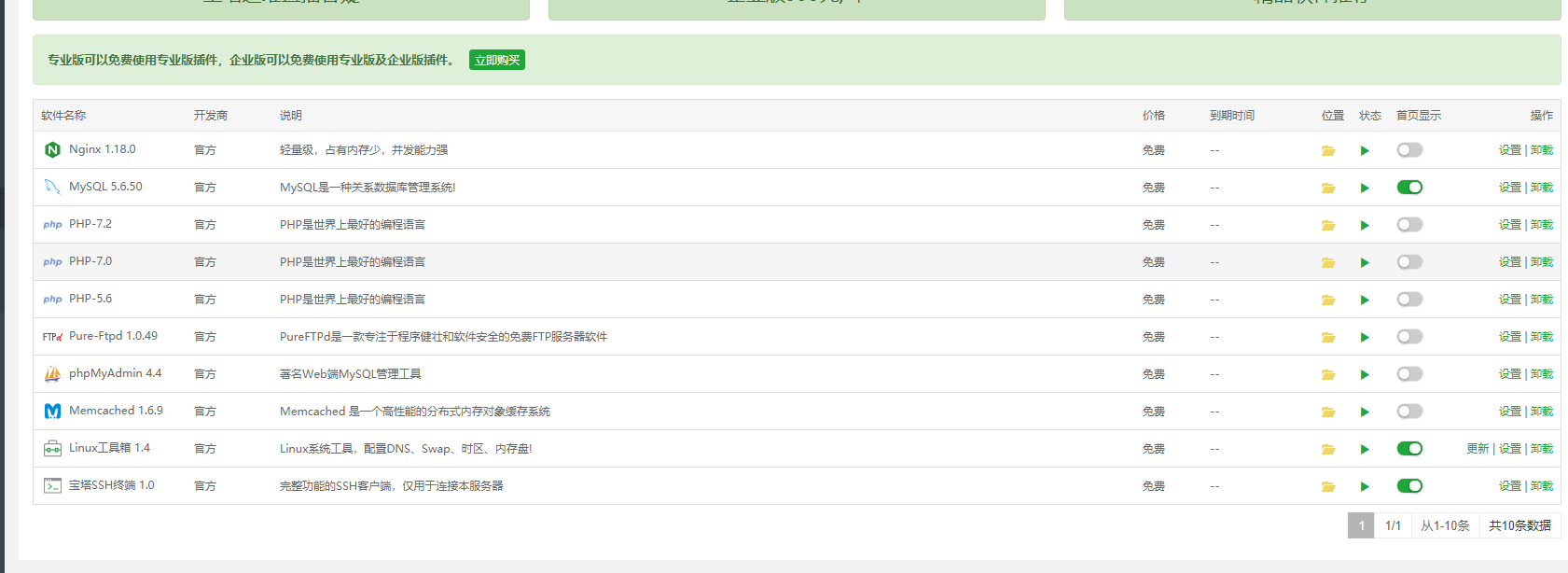Click 卸载 for Pure-Ftpd 1.0.49
This screenshot has height=573, width=1568.
pyautogui.click(x=1542, y=337)
